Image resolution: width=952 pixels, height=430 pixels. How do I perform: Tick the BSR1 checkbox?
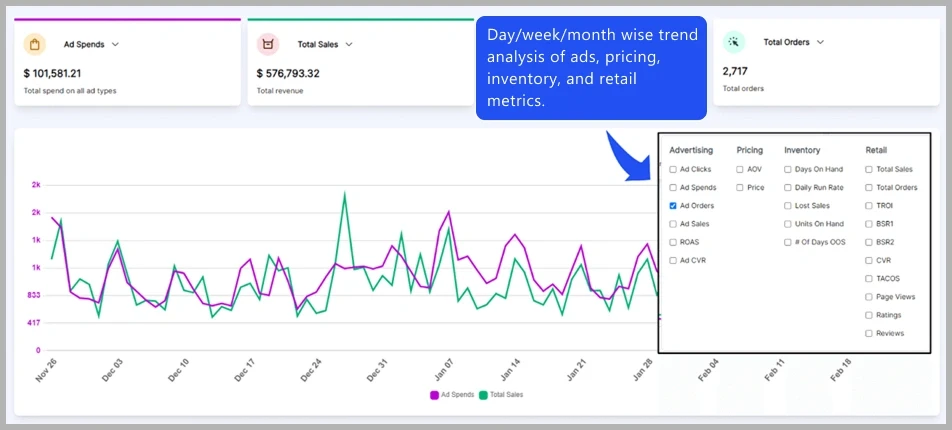[869, 224]
